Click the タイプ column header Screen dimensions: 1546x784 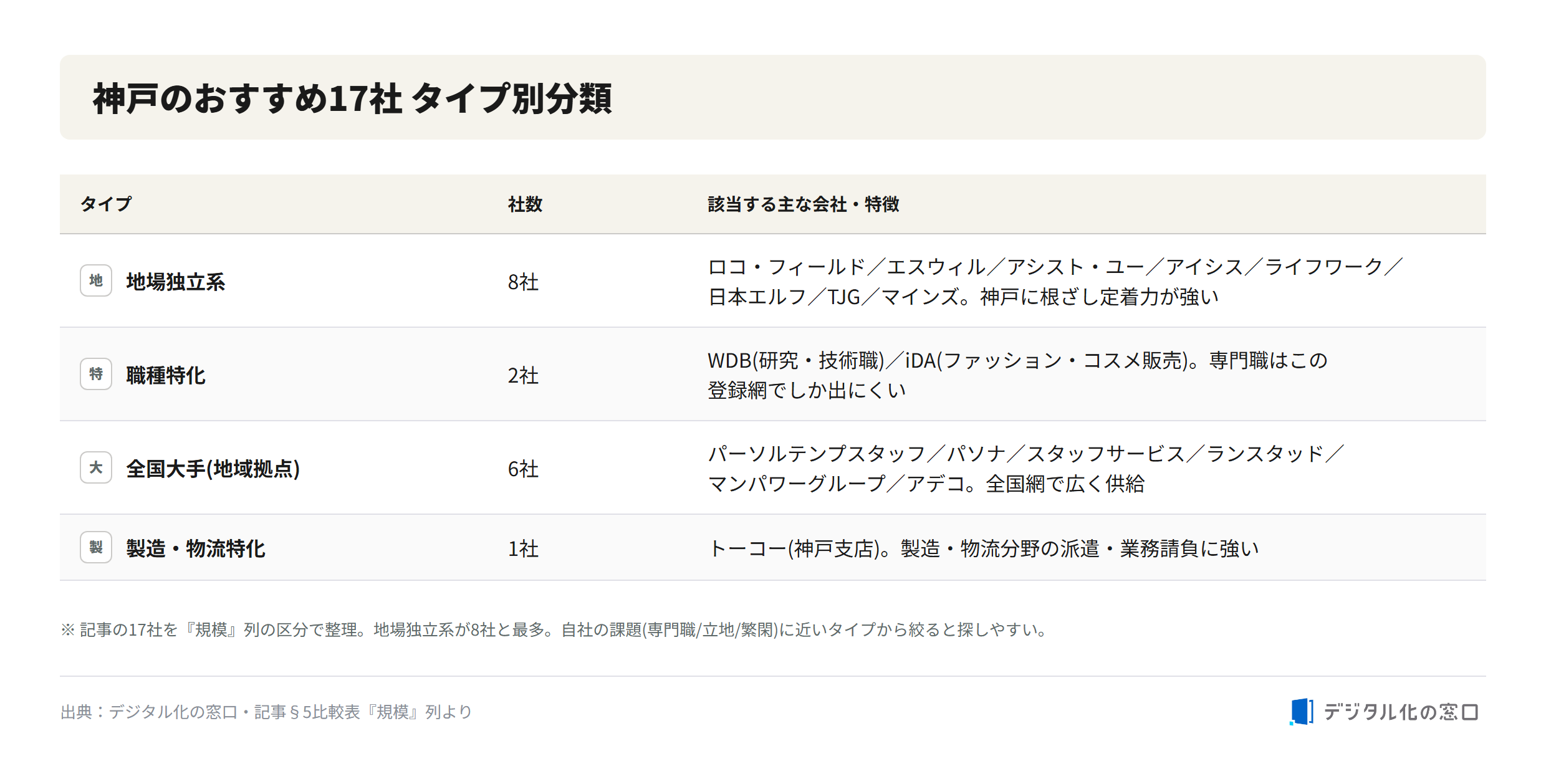pyautogui.click(x=106, y=204)
